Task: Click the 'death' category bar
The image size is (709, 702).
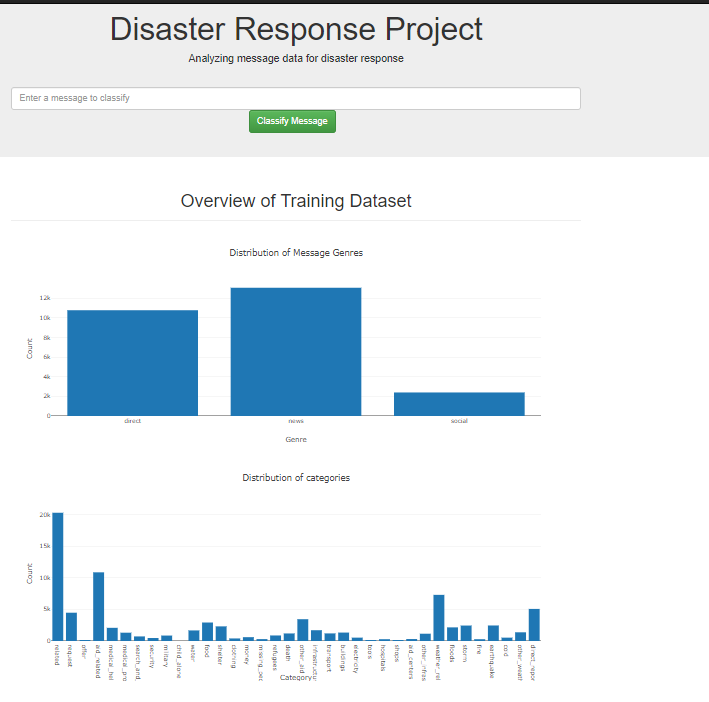Action: (x=289, y=637)
